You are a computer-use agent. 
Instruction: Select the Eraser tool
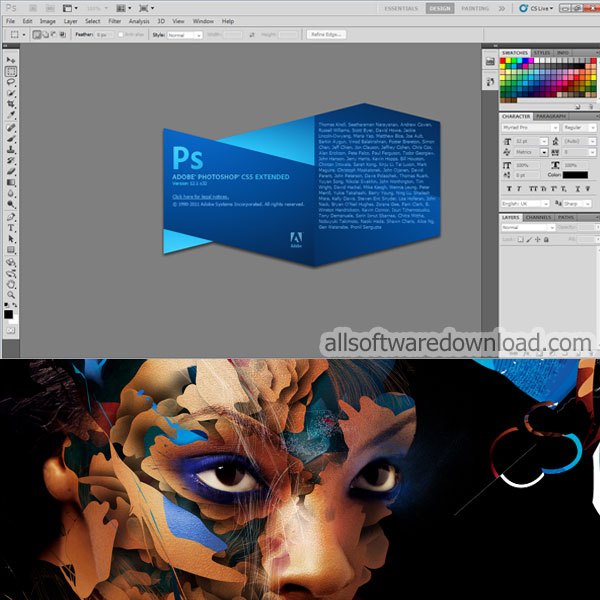click(11, 171)
